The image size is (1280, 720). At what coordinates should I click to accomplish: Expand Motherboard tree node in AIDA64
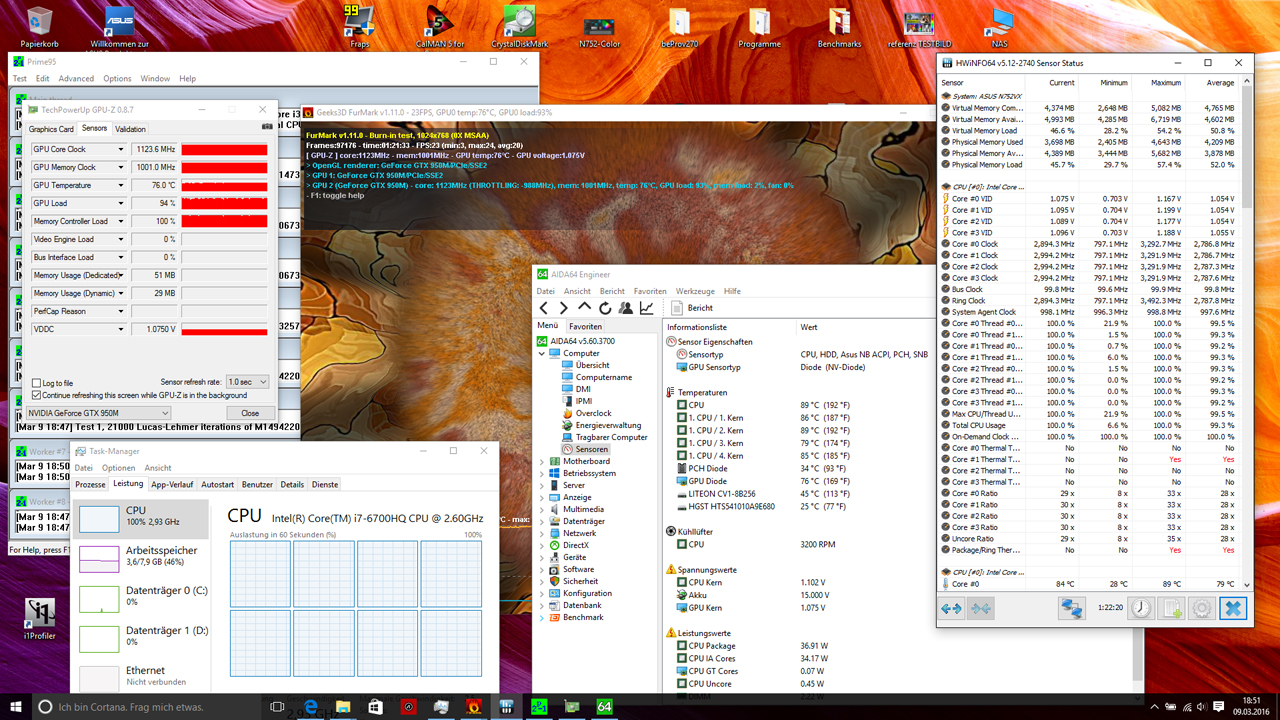(x=543, y=461)
